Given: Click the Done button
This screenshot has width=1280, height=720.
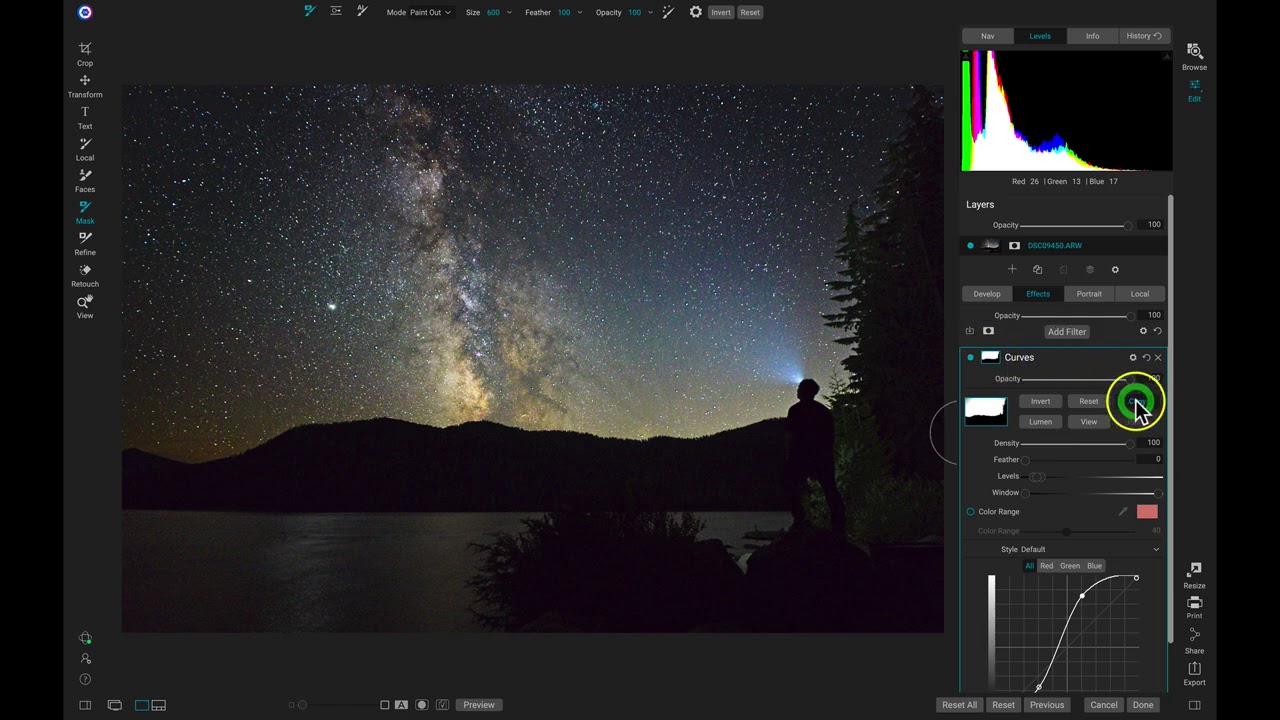Looking at the screenshot, I should click(x=1143, y=705).
